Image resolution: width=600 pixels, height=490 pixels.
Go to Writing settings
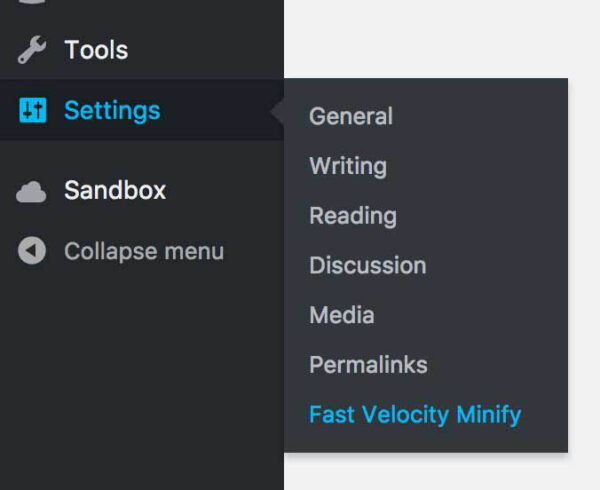pos(348,166)
